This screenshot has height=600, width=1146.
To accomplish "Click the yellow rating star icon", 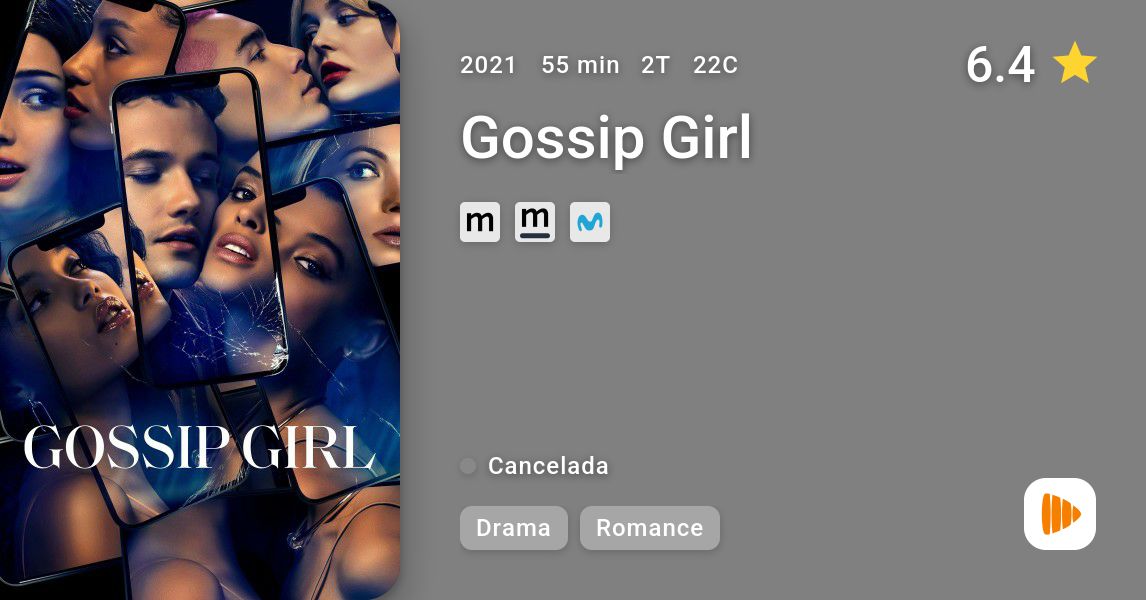I will click(1074, 64).
